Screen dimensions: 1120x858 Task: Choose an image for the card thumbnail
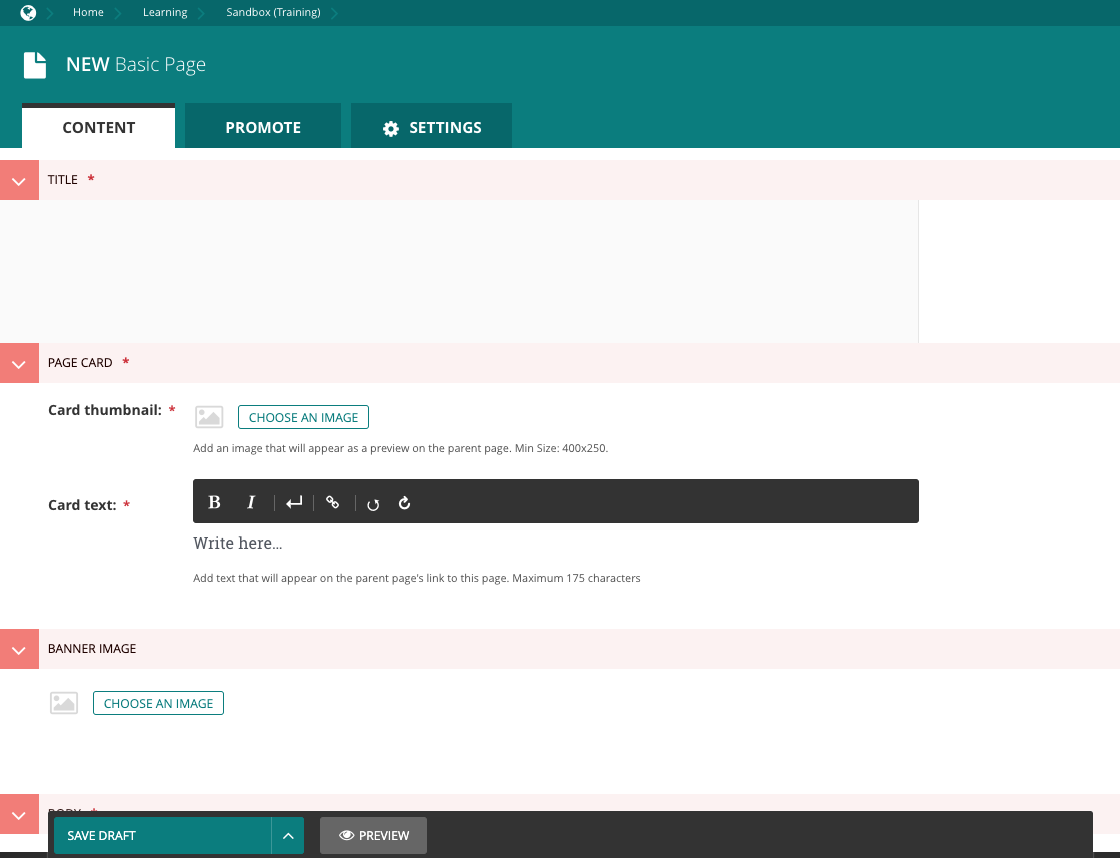pyautogui.click(x=303, y=417)
